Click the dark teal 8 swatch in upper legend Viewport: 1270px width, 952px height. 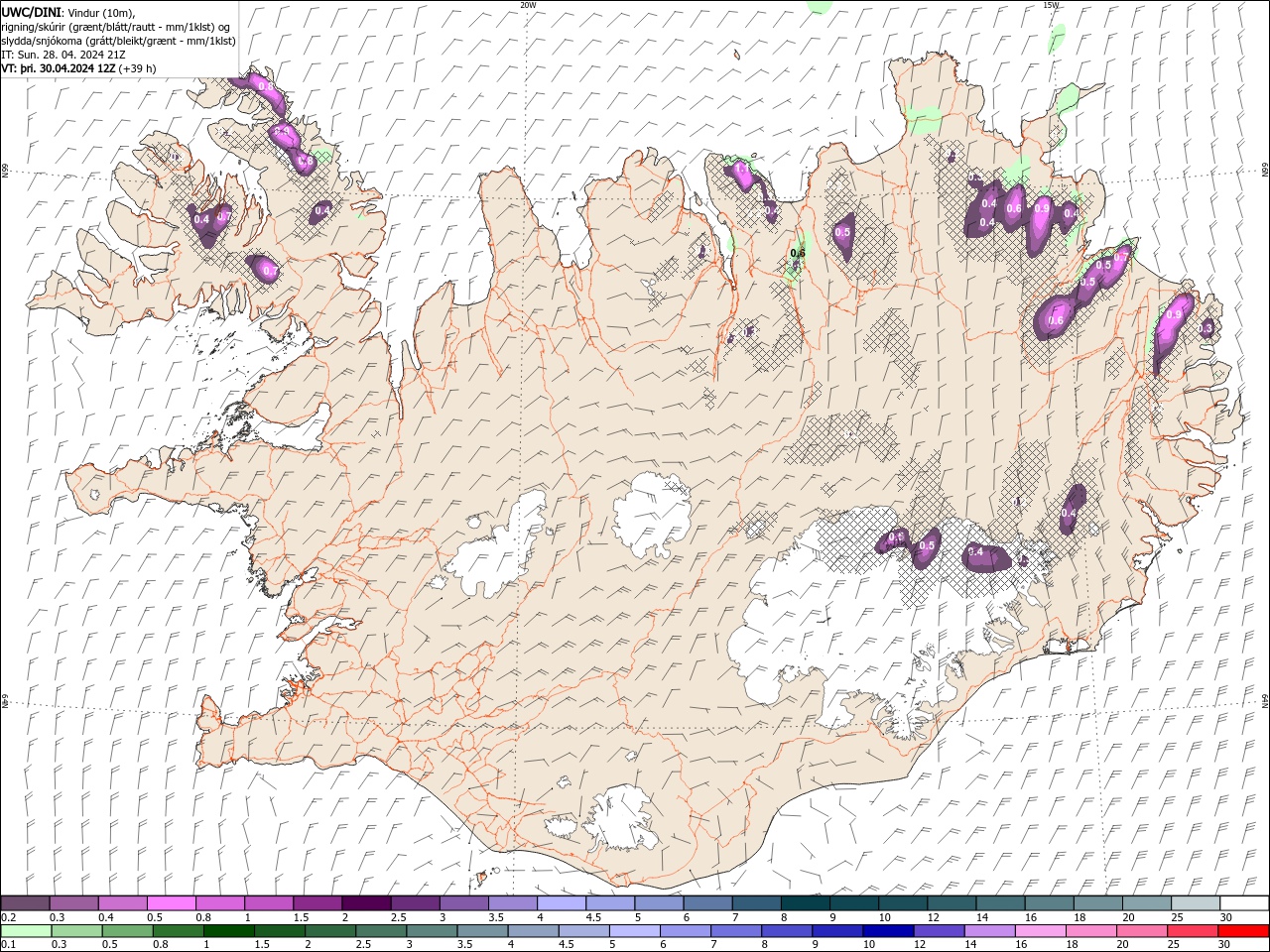806,903
